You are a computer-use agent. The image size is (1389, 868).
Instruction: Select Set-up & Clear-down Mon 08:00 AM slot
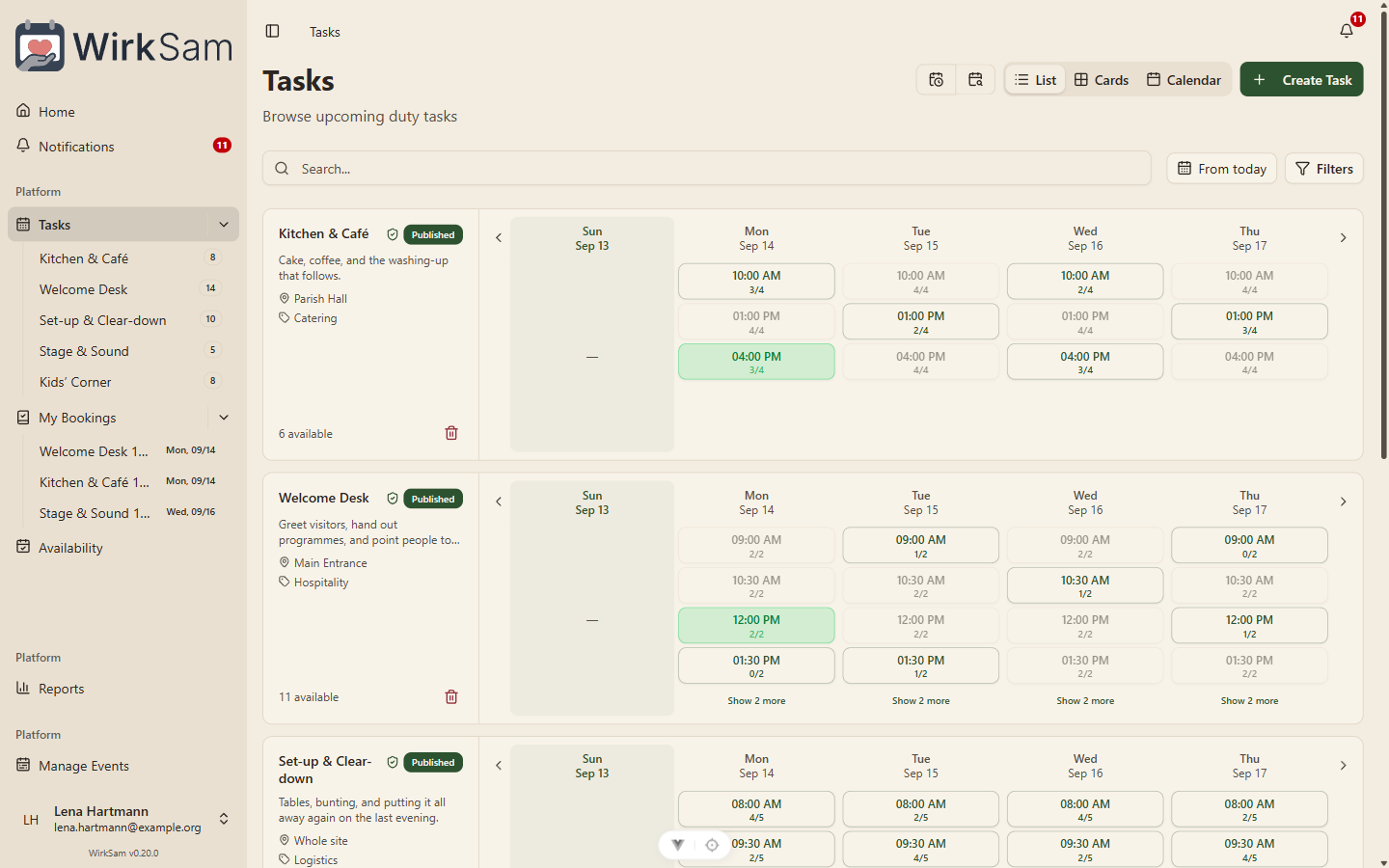[756, 809]
